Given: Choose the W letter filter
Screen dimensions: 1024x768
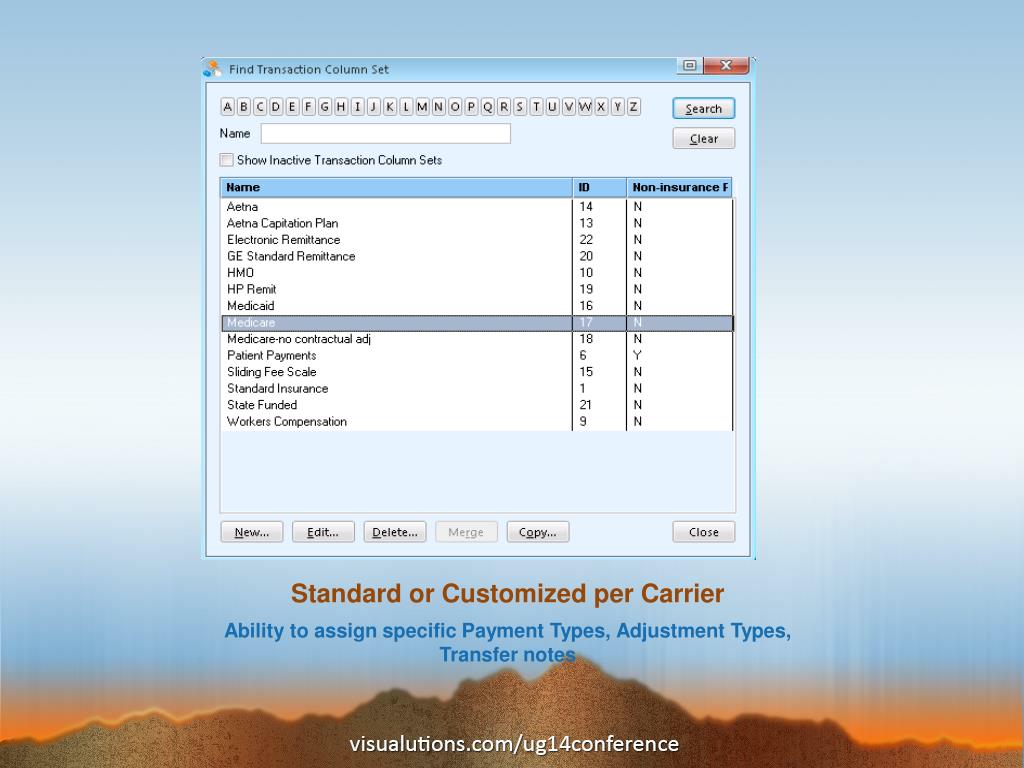Looking at the screenshot, I should coord(585,107).
